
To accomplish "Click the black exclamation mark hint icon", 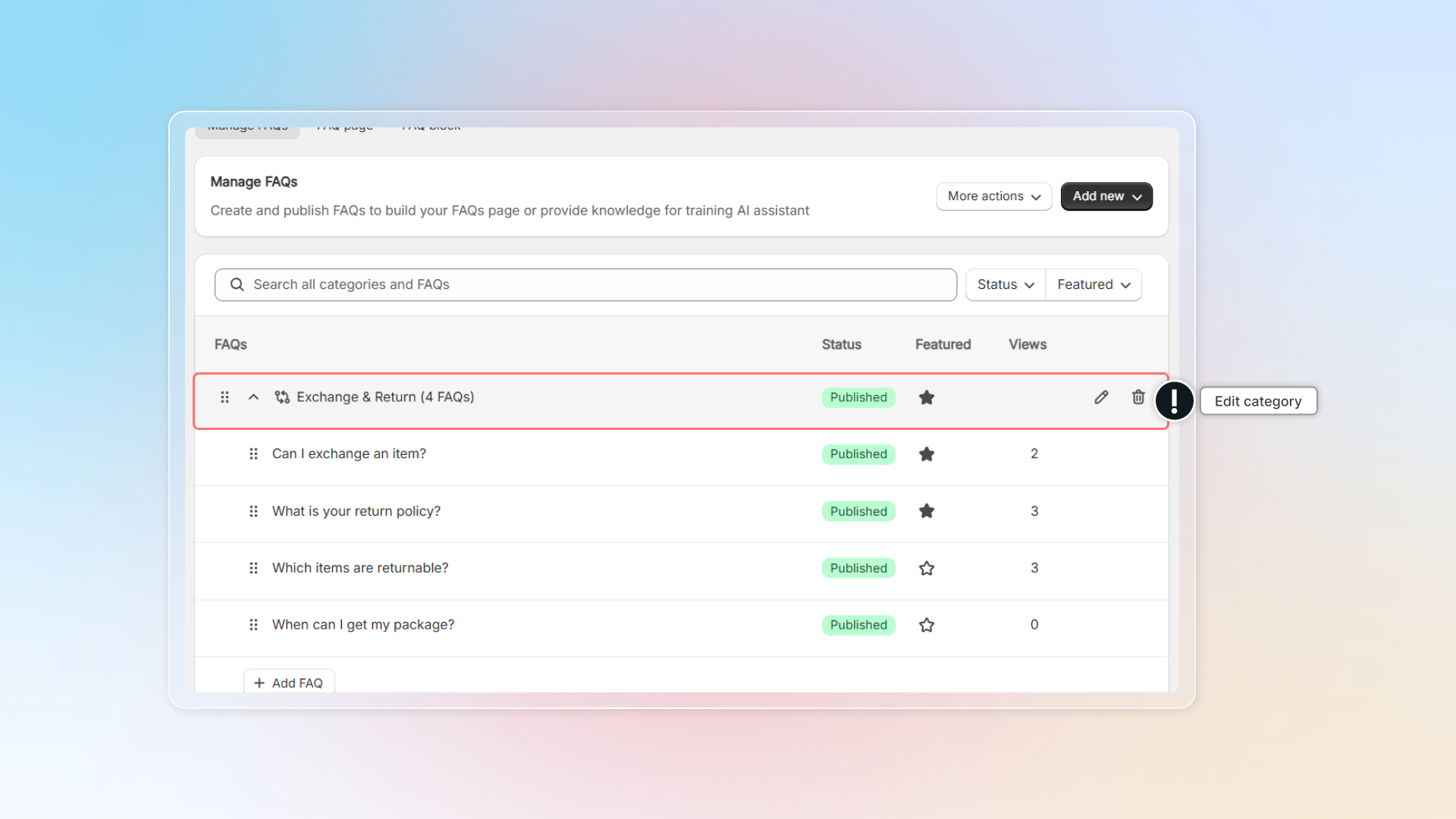I will coord(1174,400).
